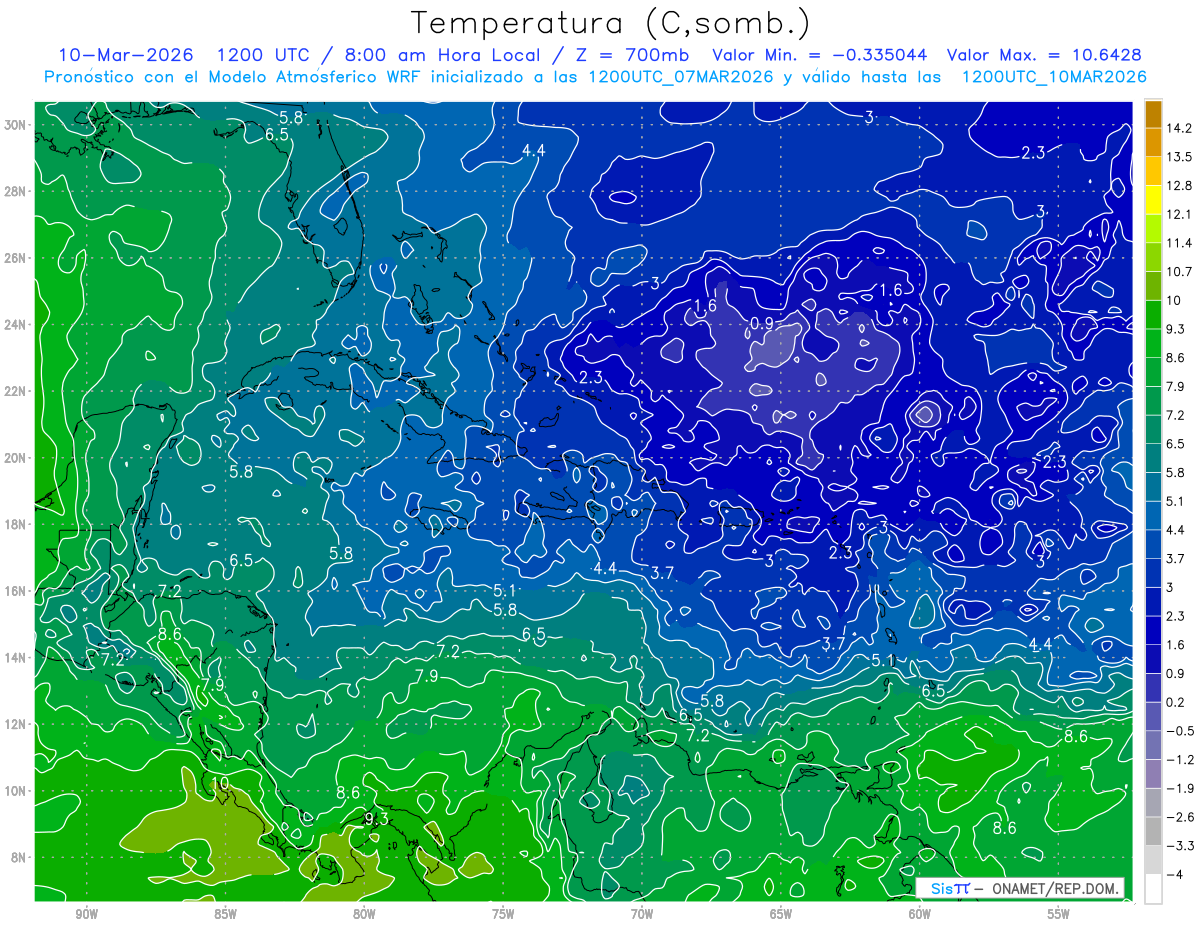Click the colorbar label '-2.6'
This screenshot has height=927, width=1200.
coord(1180,817)
